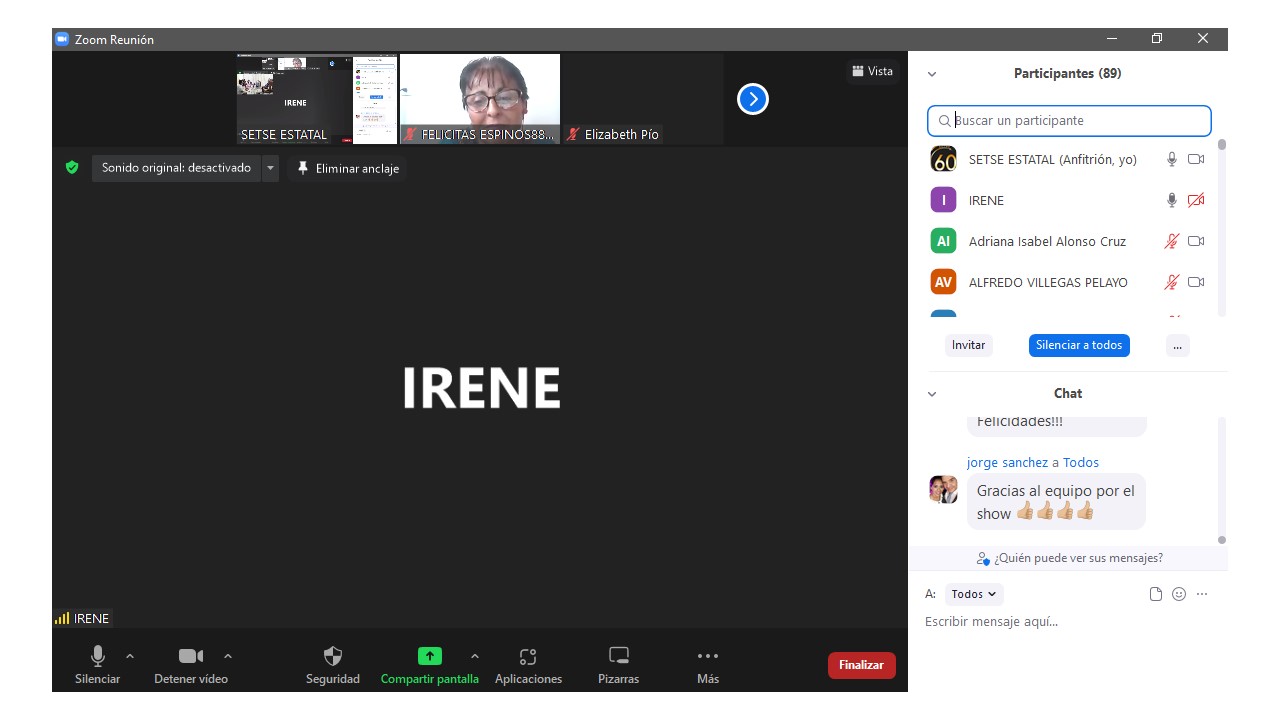Viewport: 1280px width, 720px height.
Task: Open the Seguridad shield icon
Action: tap(333, 657)
